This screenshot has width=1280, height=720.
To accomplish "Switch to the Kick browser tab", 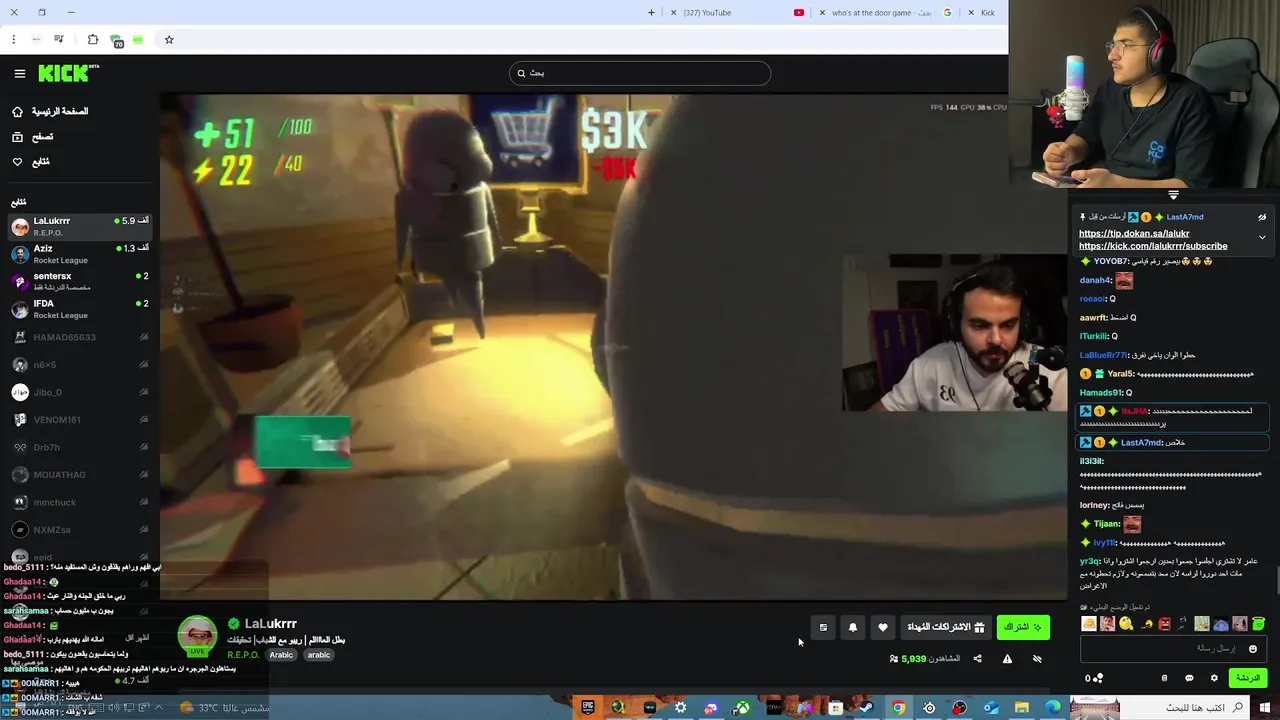I will [985, 12].
